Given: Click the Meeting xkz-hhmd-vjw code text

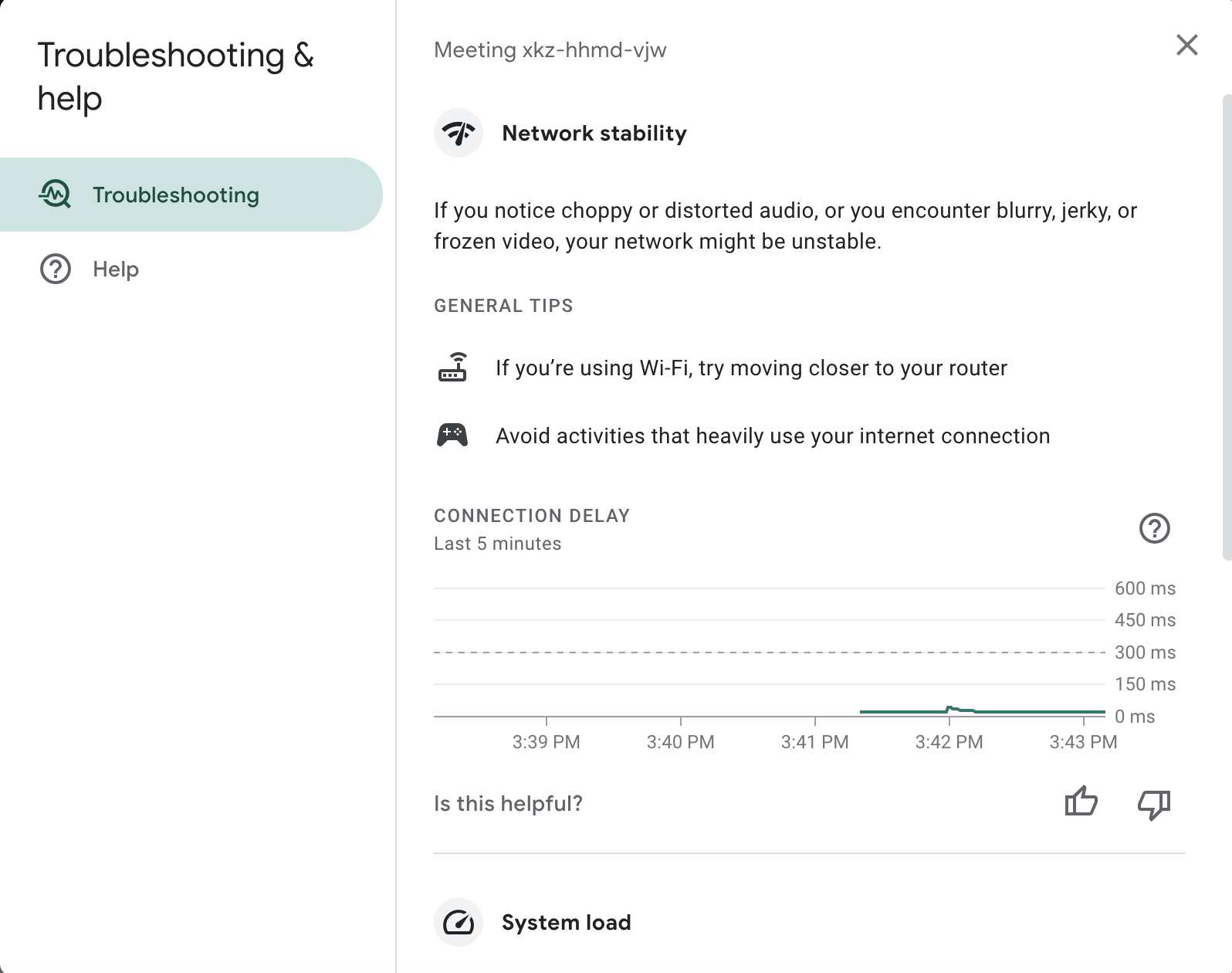Looking at the screenshot, I should tap(550, 50).
